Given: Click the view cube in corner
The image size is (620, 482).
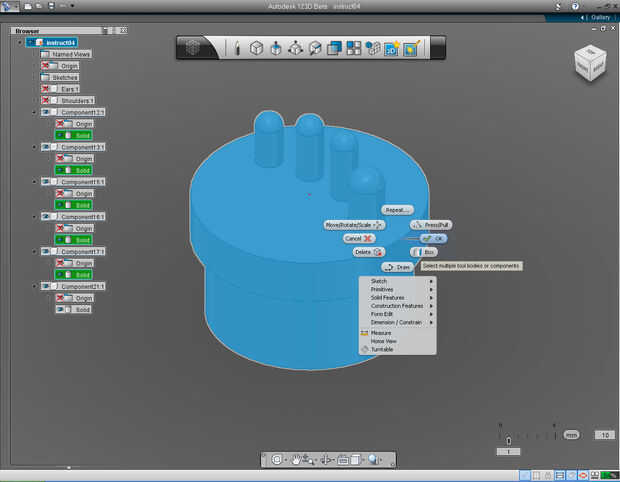Looking at the screenshot, I should pos(590,63).
